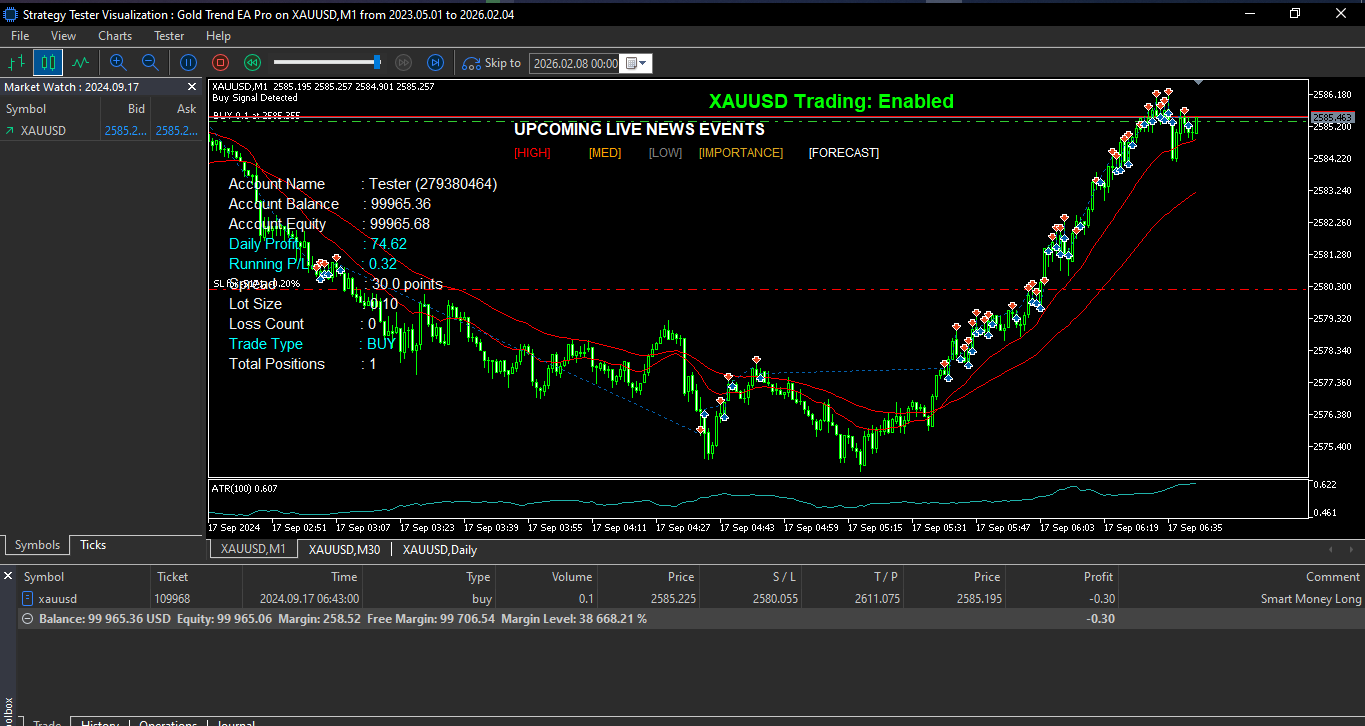Select XAUUSD row in Market Watch
Viewport: 1365px width, 726px height.
pos(101,130)
